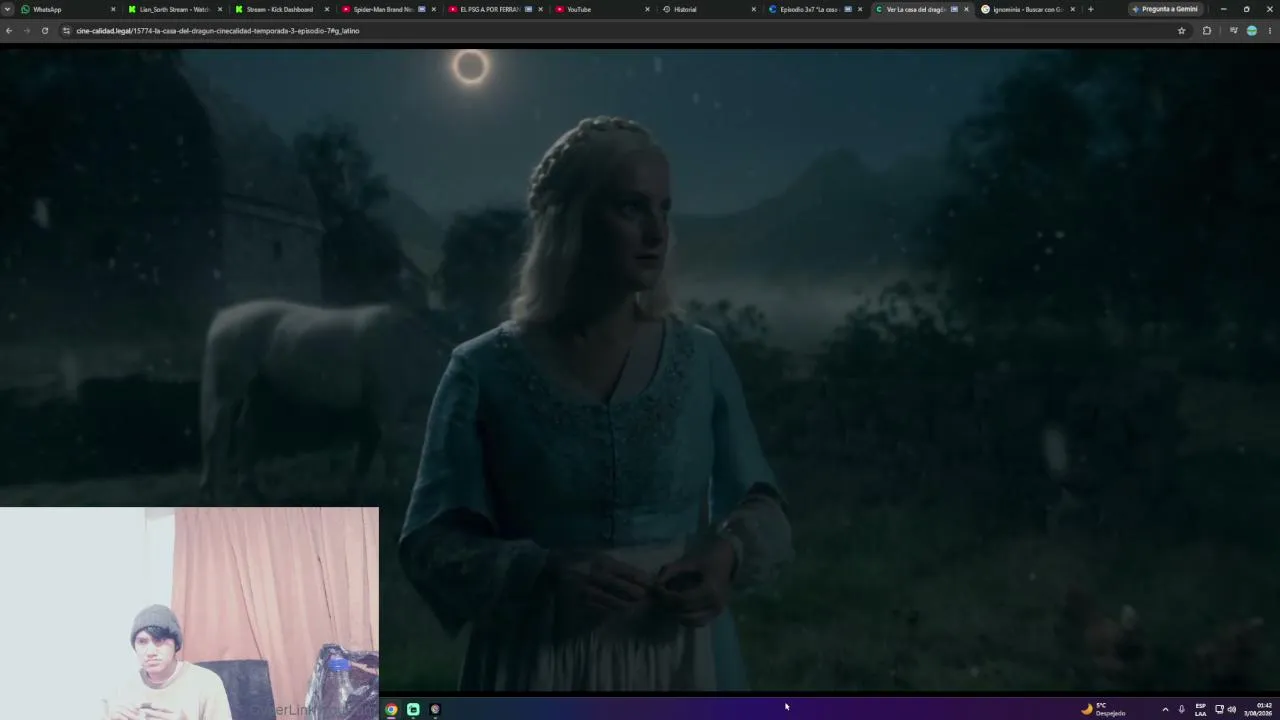Click the Pregunta a Gemini button
Viewport: 1280px width, 720px height.
(x=1165, y=9)
